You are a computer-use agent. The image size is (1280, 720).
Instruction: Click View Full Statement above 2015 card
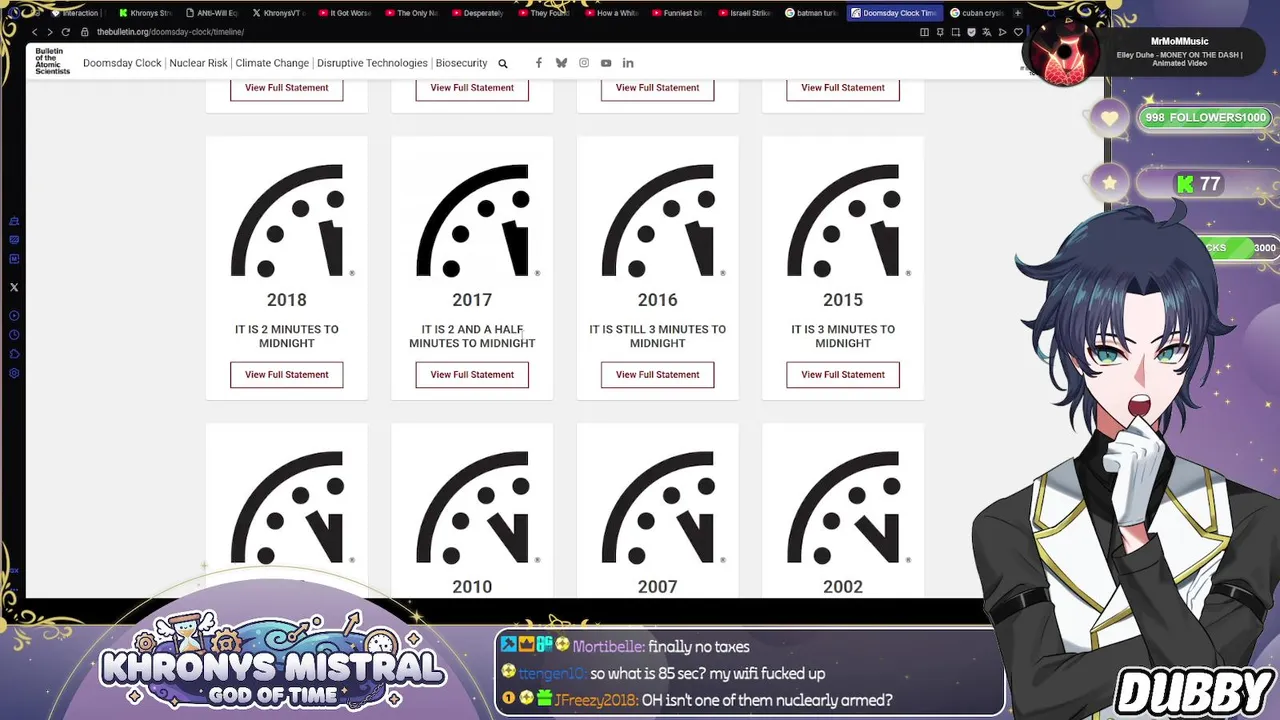click(x=843, y=88)
